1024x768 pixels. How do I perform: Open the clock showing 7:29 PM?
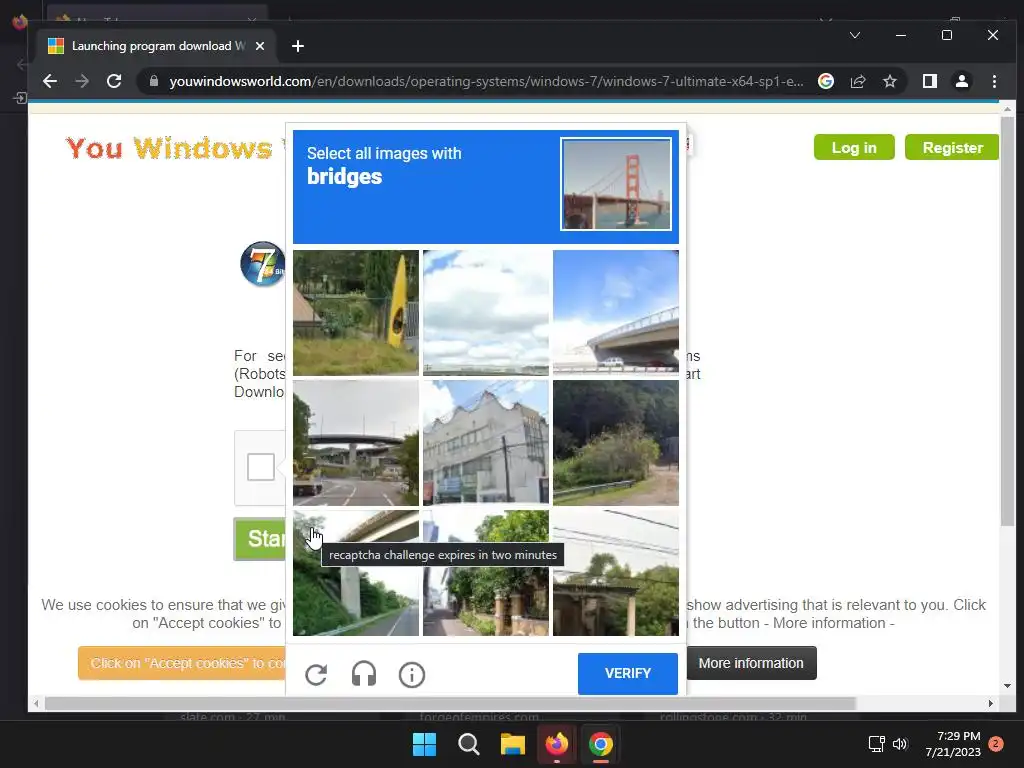[x=952, y=744]
